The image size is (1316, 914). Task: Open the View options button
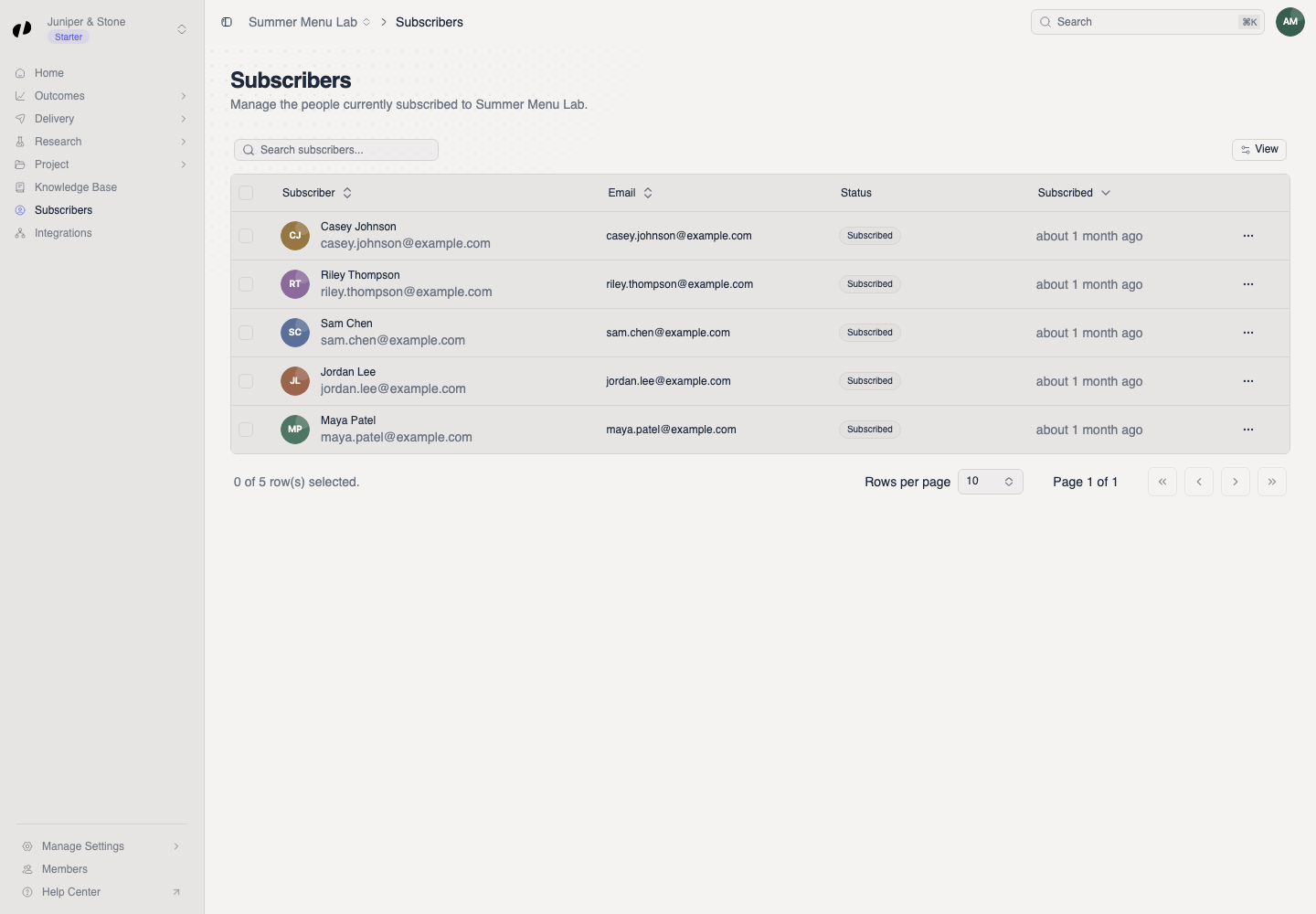(x=1259, y=150)
